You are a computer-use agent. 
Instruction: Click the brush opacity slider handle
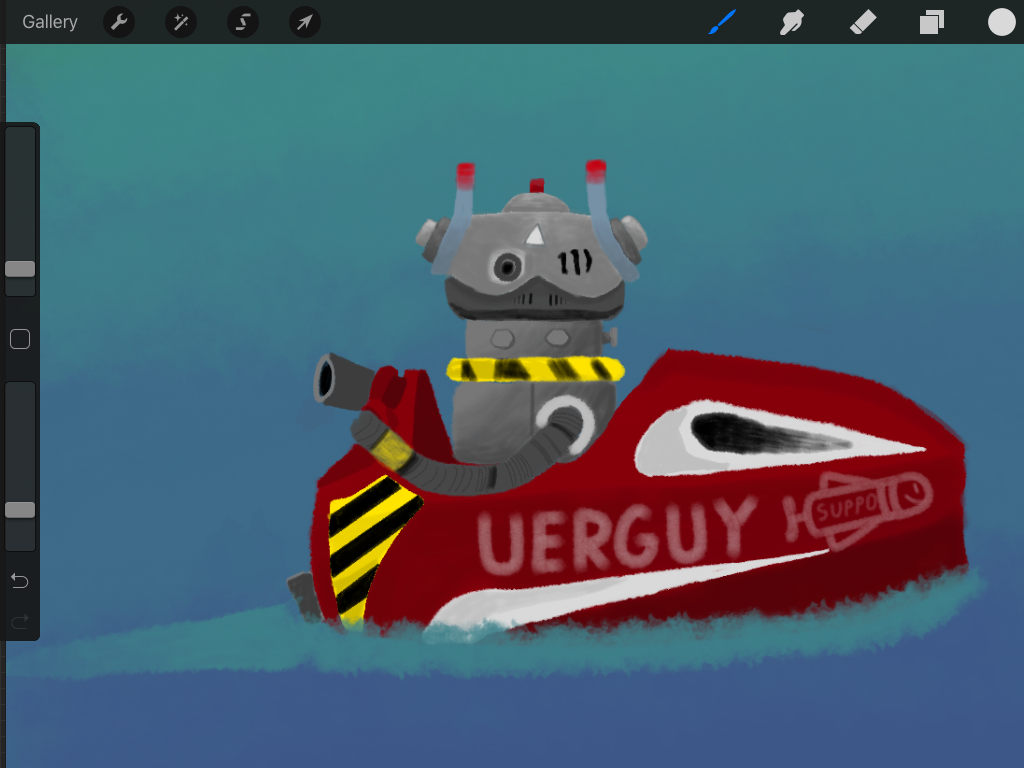[x=20, y=510]
